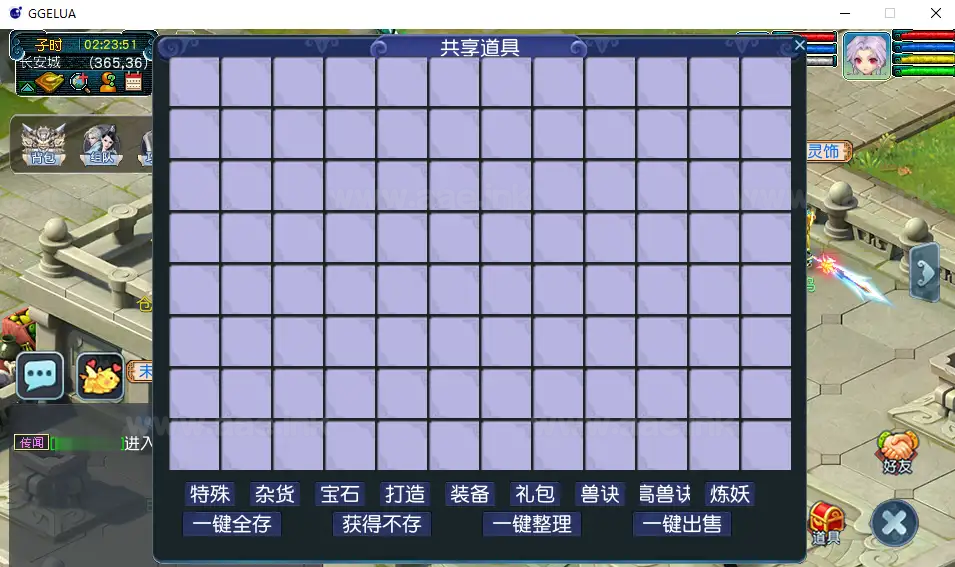Switch to the 兽诀 category tab

600,494
